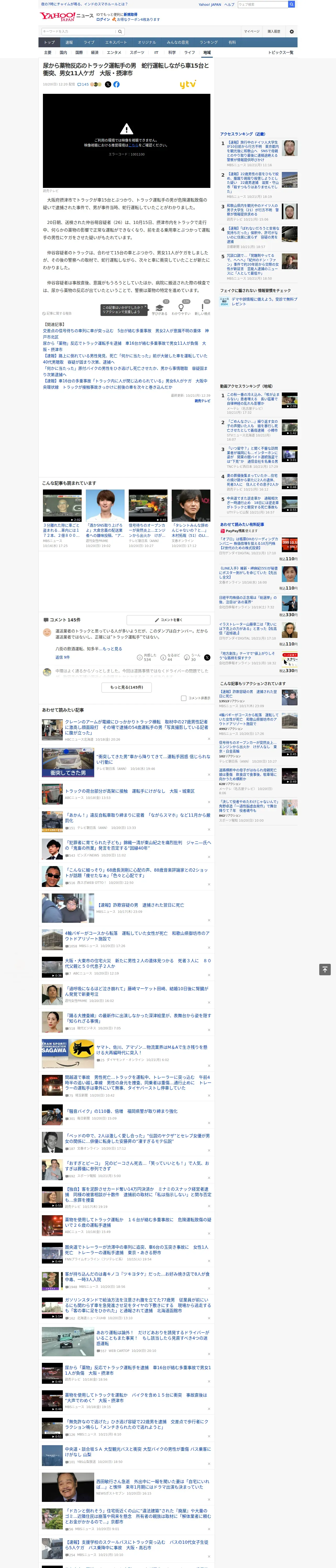Open the 読売テレビ source link below article

coord(203,401)
